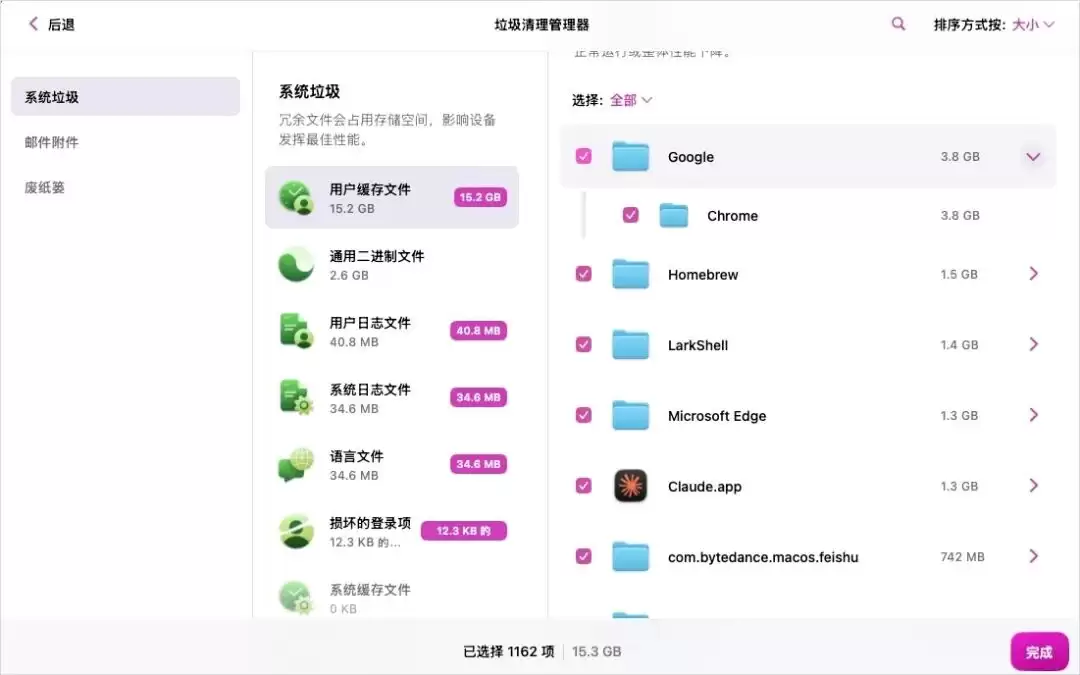Click the Homebrew folder icon
This screenshot has width=1080, height=675.
(630, 274)
